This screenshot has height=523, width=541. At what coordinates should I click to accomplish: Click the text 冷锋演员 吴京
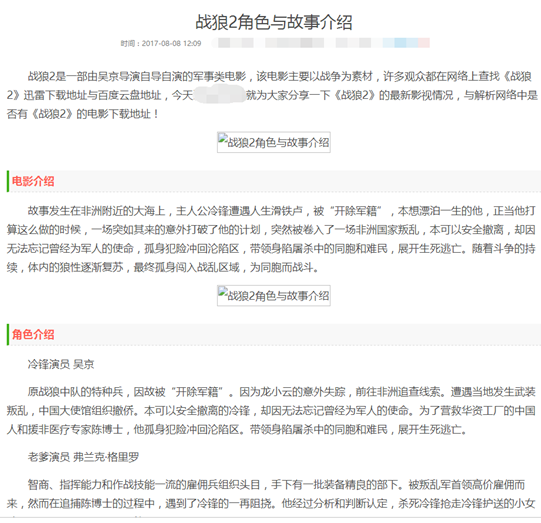(x=61, y=364)
